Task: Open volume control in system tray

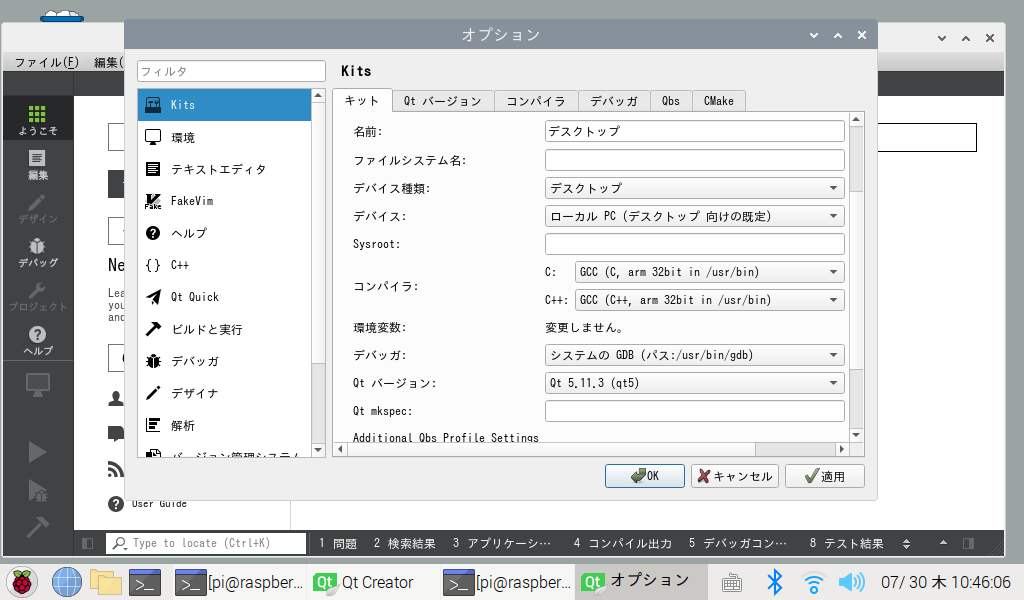Action: [x=852, y=582]
